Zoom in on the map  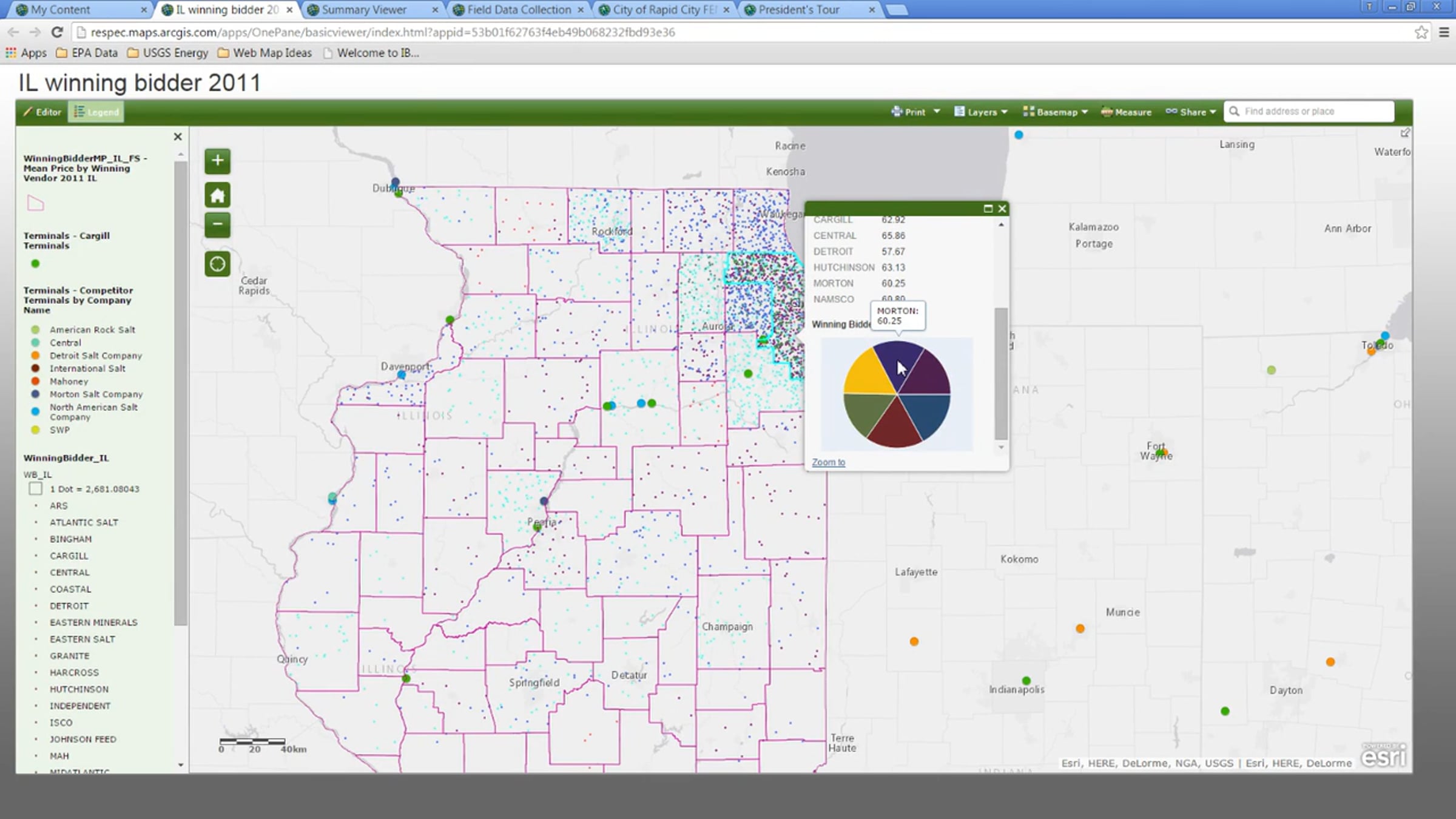[217, 161]
